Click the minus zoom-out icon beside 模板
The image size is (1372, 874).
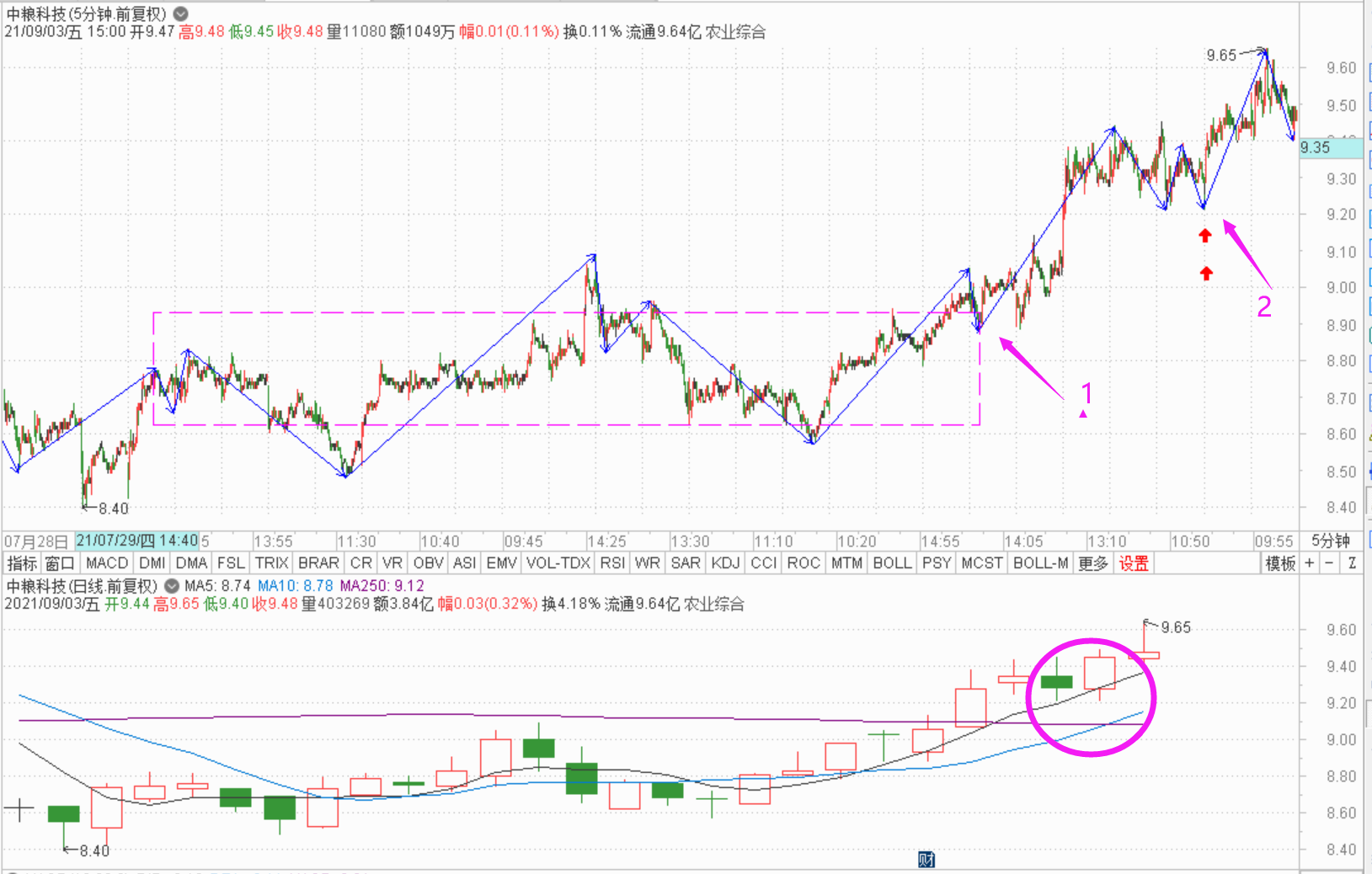click(1330, 563)
